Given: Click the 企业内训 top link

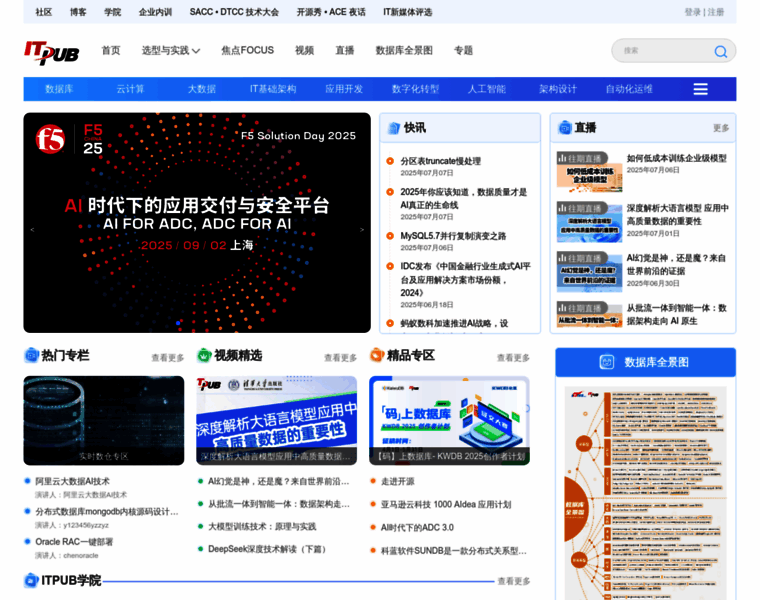Looking at the screenshot, I should 155,12.
